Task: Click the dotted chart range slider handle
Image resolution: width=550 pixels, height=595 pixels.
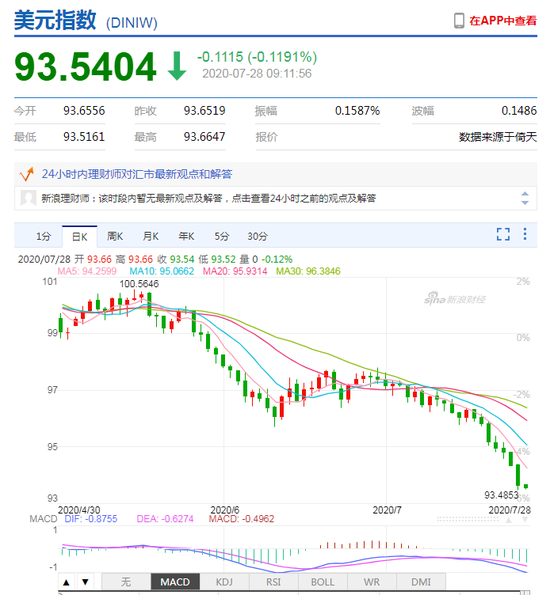Action: [468, 519]
